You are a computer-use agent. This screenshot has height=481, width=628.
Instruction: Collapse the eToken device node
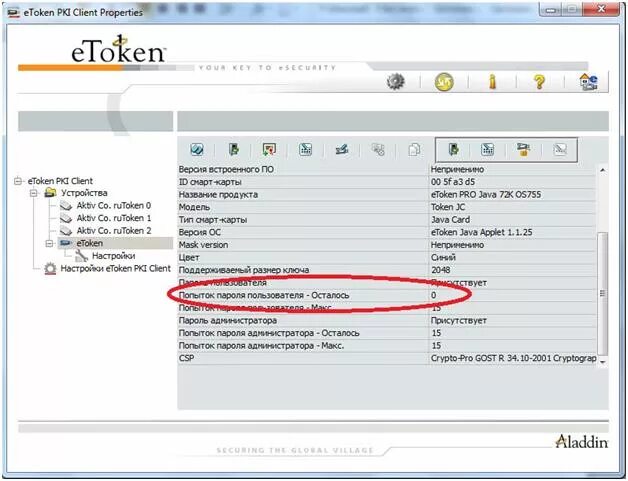(x=49, y=244)
